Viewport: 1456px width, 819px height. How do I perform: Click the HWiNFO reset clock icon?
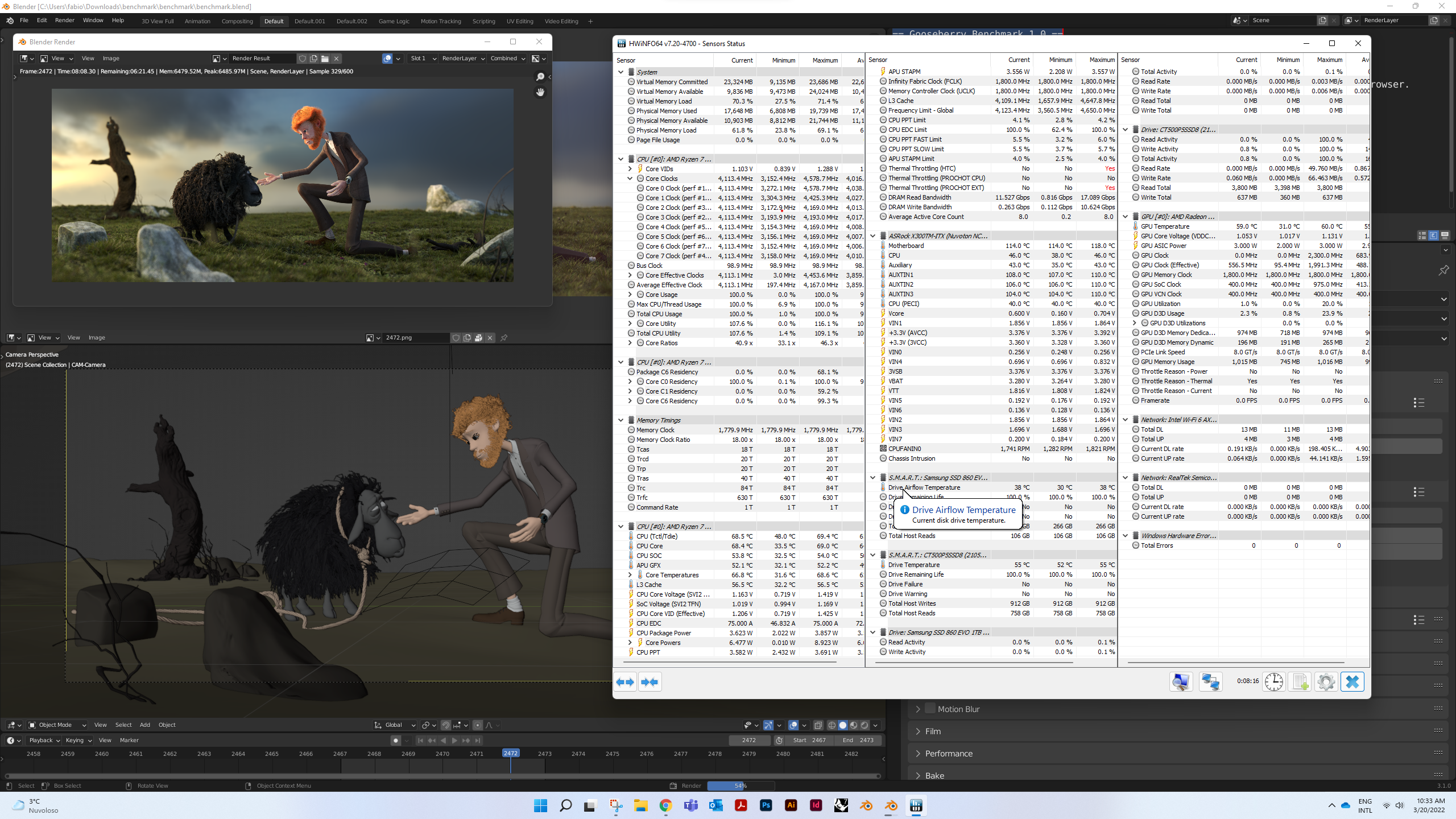pyautogui.click(x=1273, y=681)
